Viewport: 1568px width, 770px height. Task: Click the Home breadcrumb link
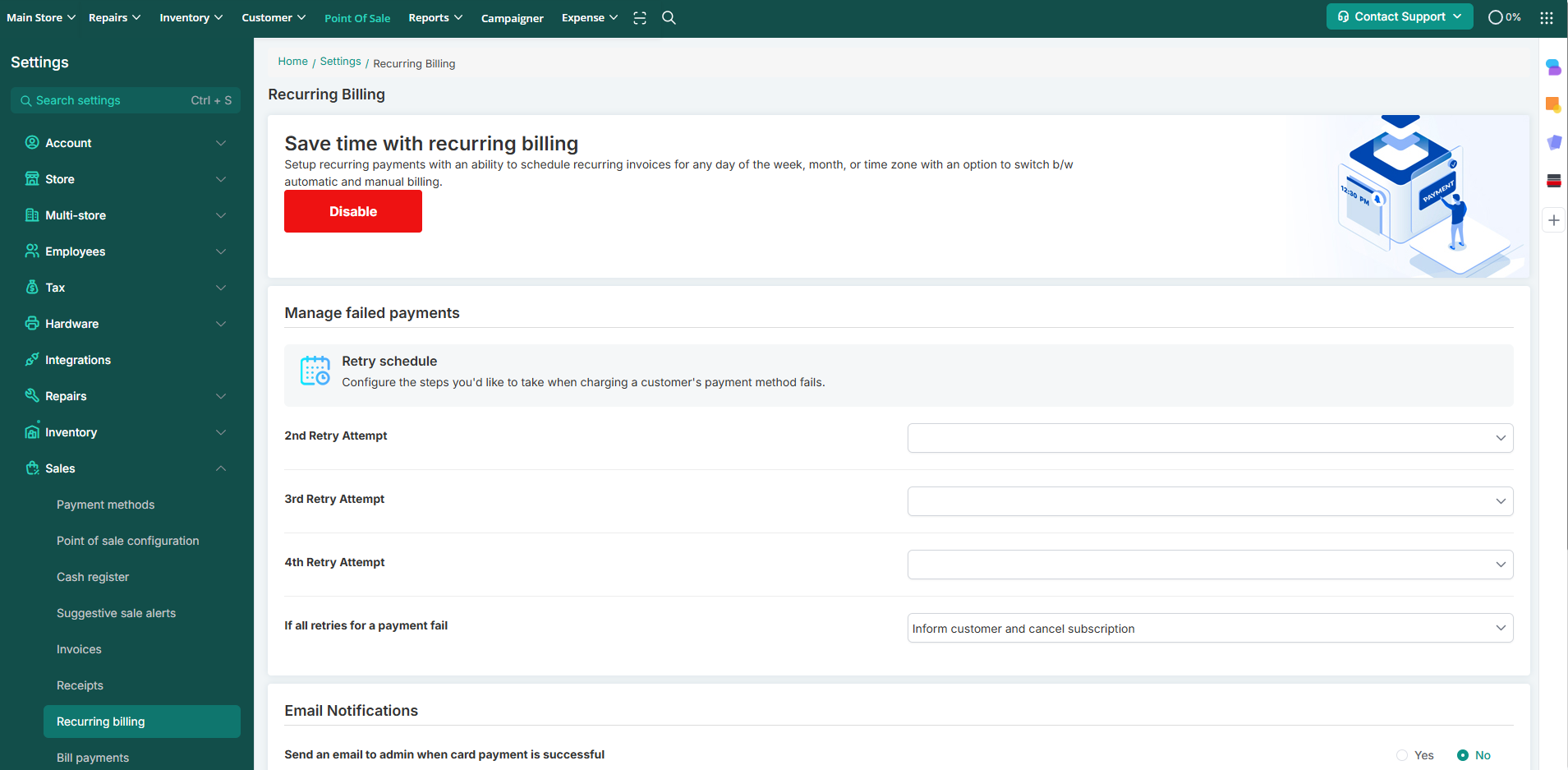292,62
